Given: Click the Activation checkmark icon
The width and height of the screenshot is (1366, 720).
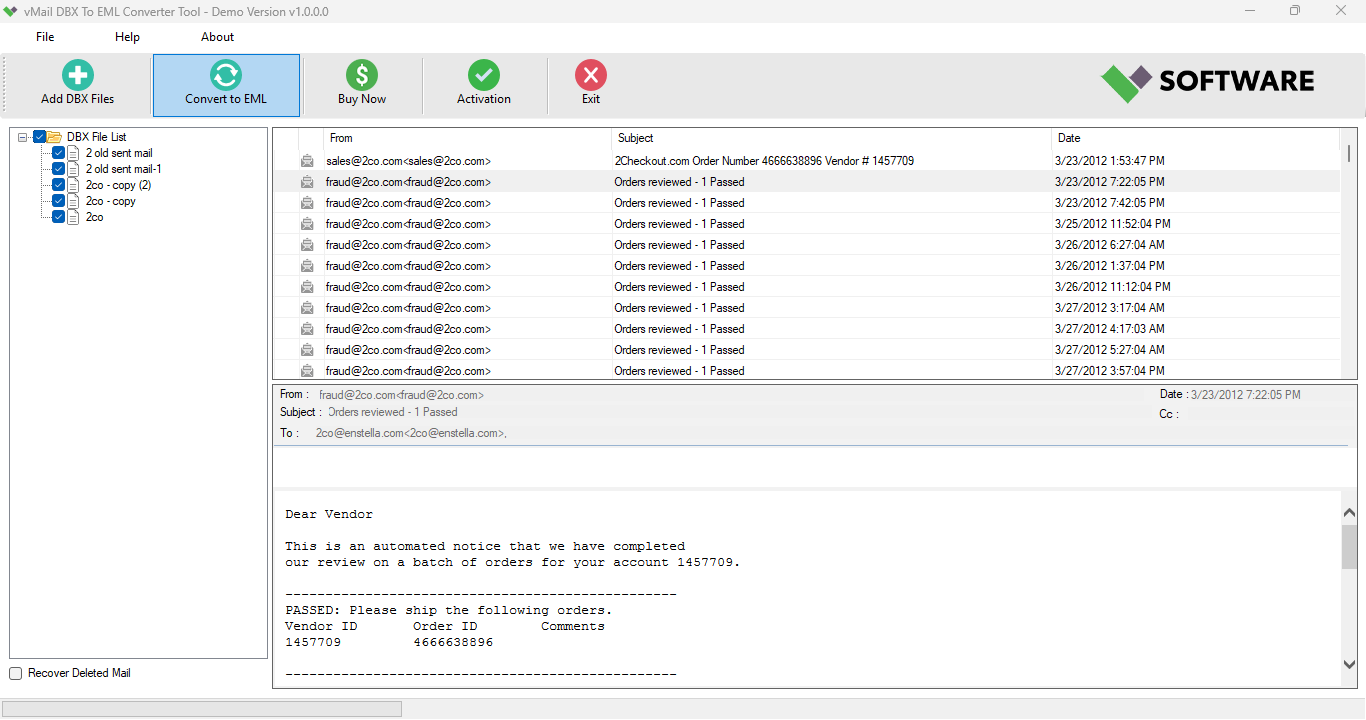Looking at the screenshot, I should click(x=484, y=74).
